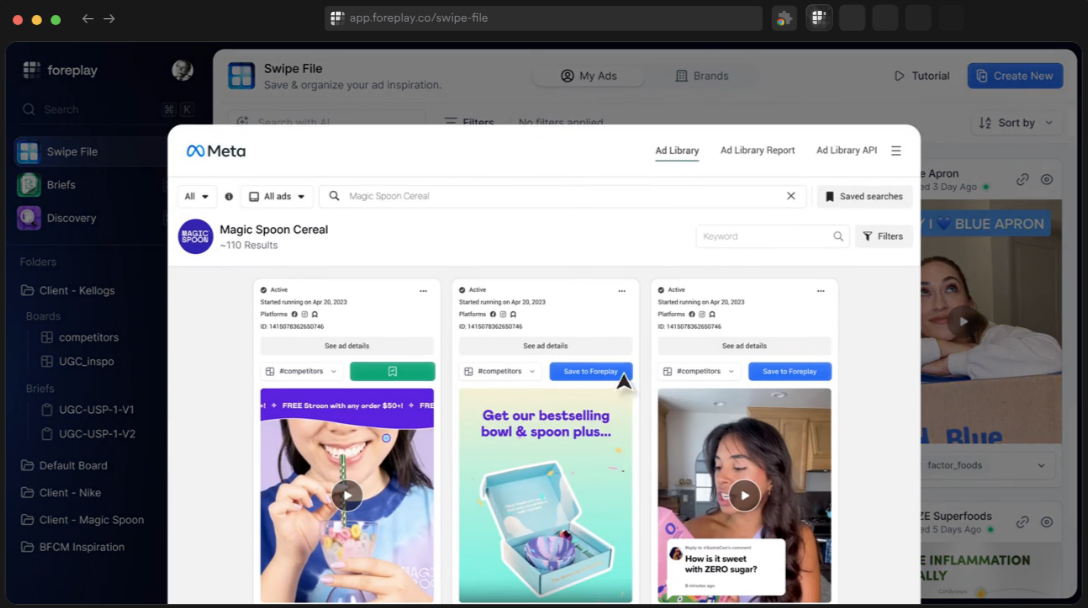Viewport: 1088px width, 608px height.
Task: Open the factor_foods dropdown
Action: tap(986, 465)
